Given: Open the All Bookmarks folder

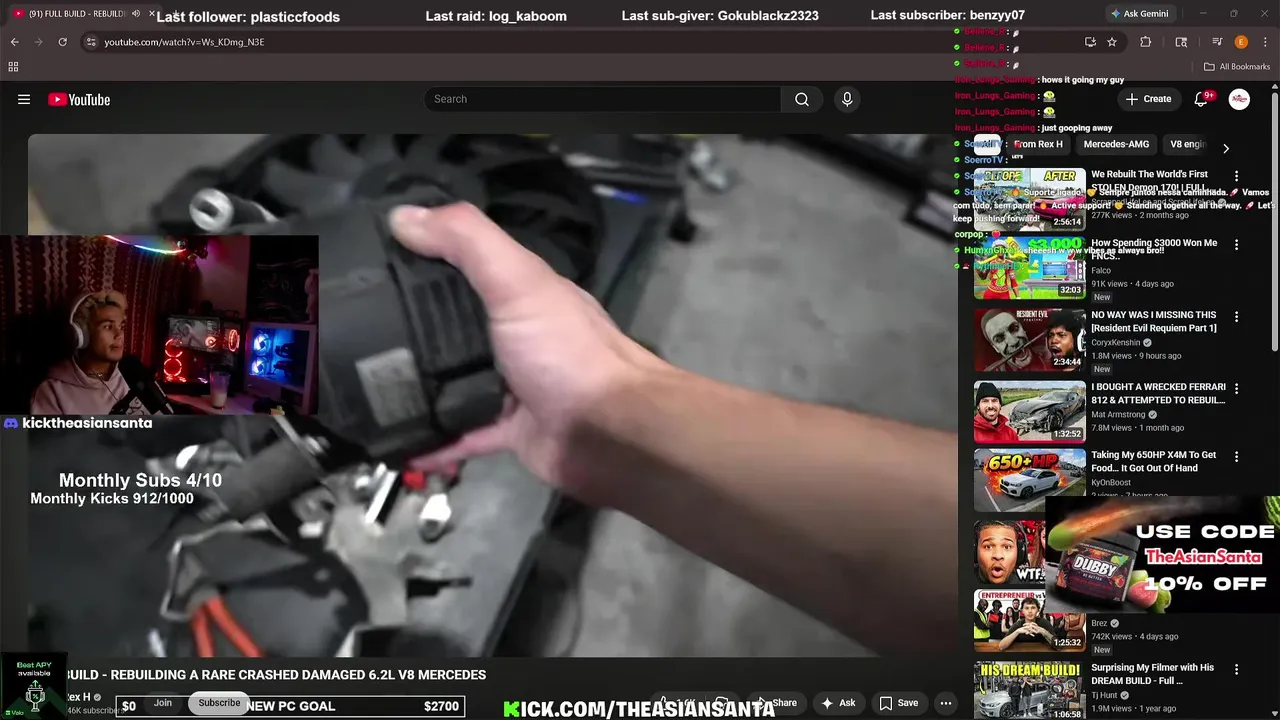Looking at the screenshot, I should point(1236,67).
